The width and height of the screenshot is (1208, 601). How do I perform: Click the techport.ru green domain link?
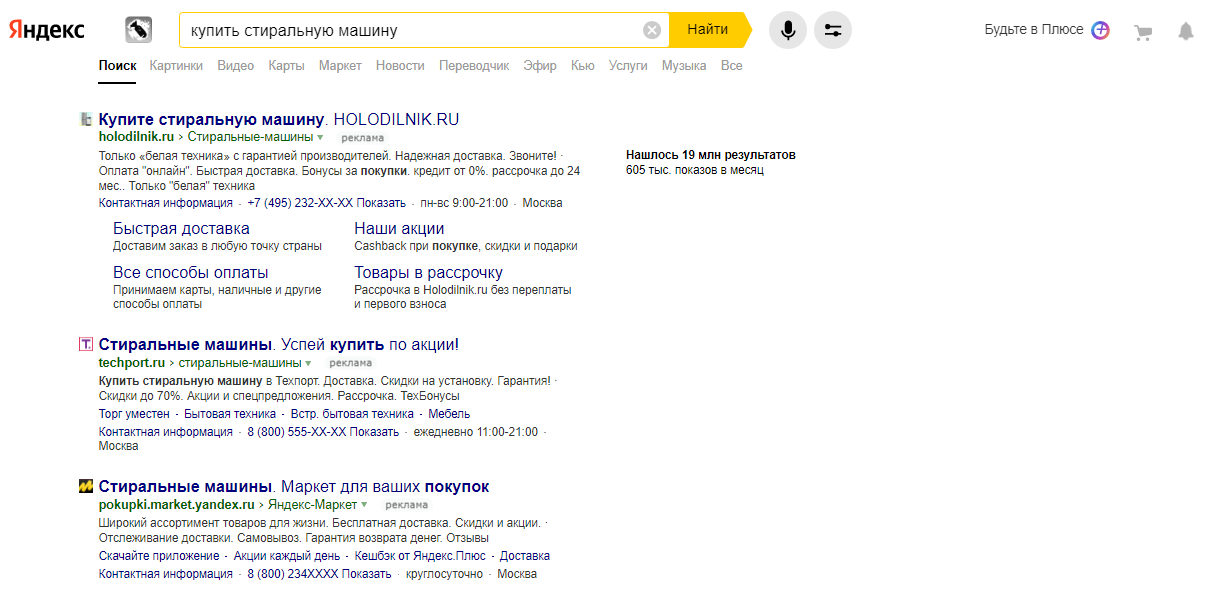(x=132, y=363)
